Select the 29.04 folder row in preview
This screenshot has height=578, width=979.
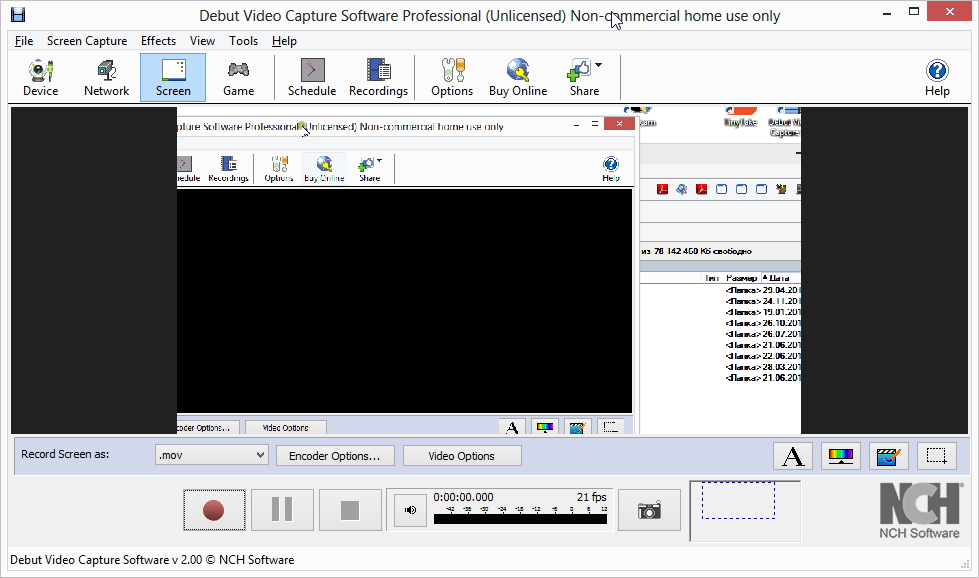(762, 290)
